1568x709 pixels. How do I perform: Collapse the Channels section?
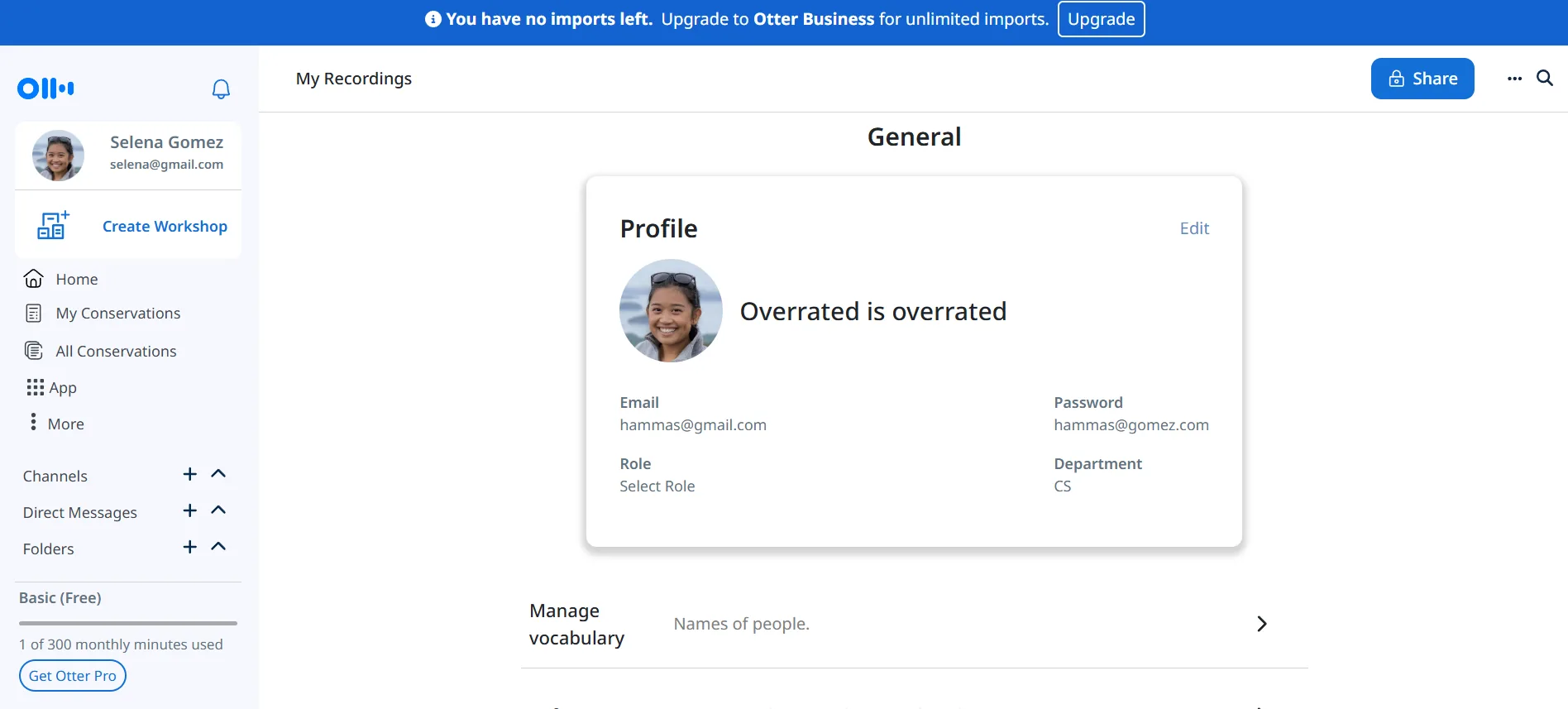coord(218,474)
